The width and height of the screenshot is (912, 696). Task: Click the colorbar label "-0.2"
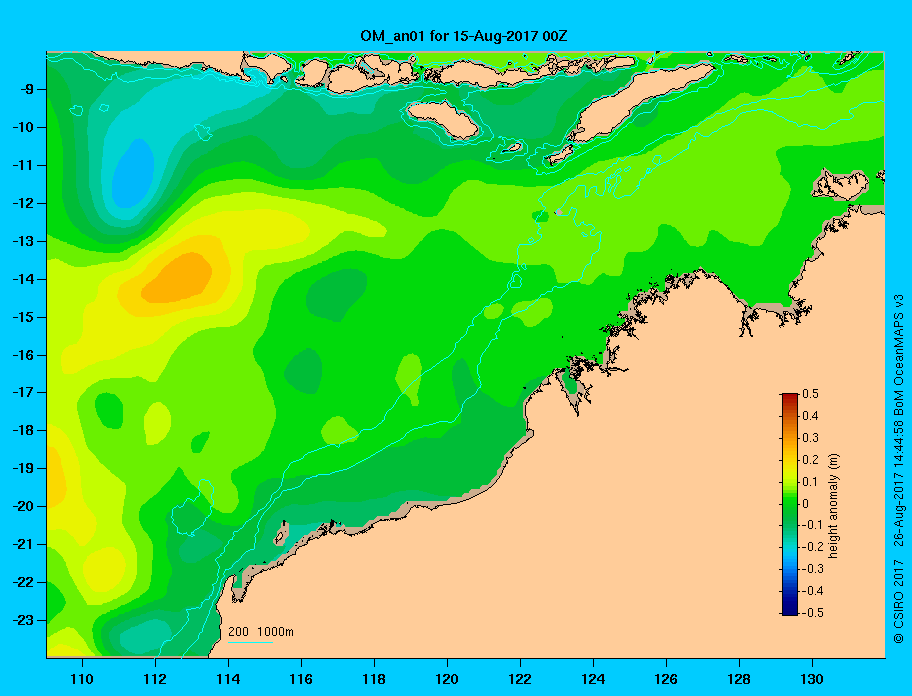[x=812, y=547]
